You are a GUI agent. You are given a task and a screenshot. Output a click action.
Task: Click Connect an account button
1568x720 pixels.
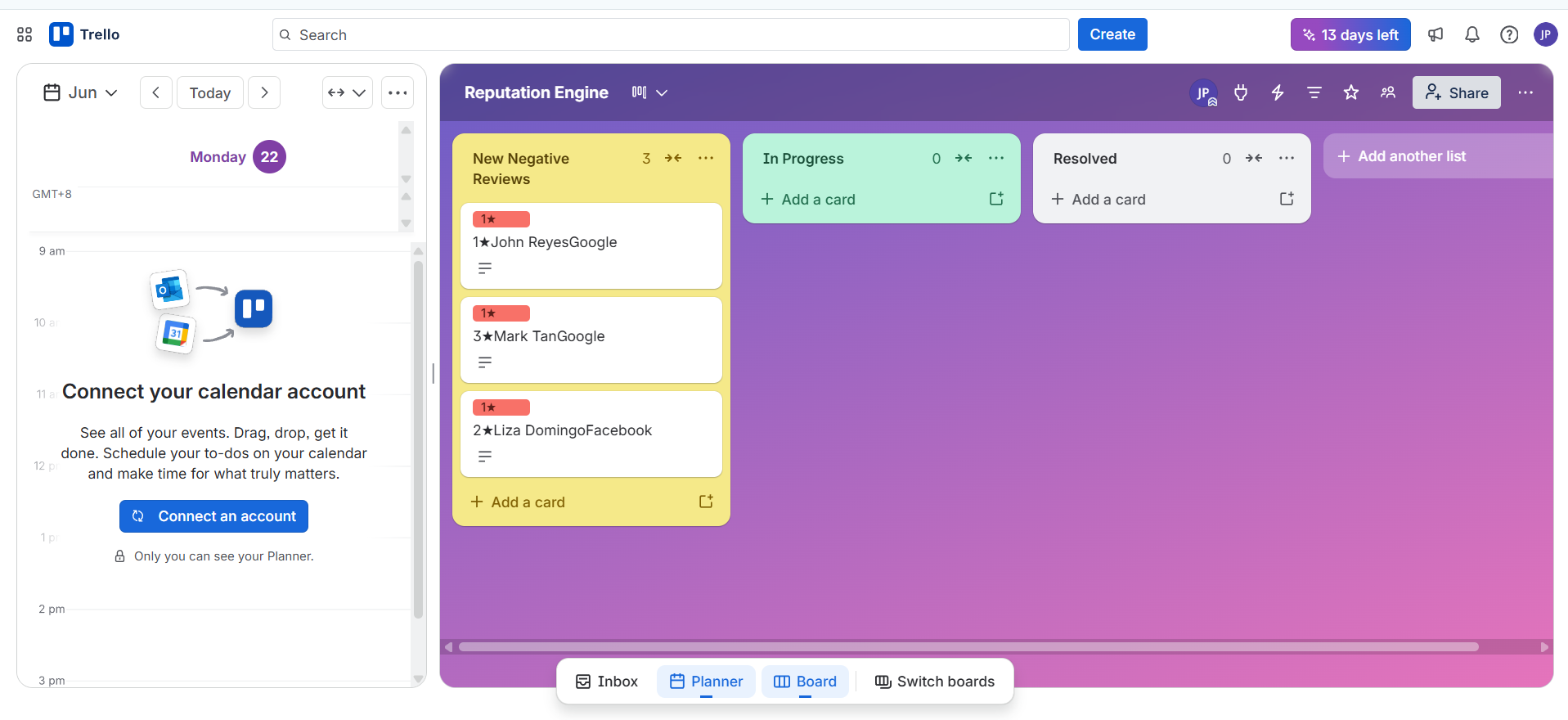213,516
